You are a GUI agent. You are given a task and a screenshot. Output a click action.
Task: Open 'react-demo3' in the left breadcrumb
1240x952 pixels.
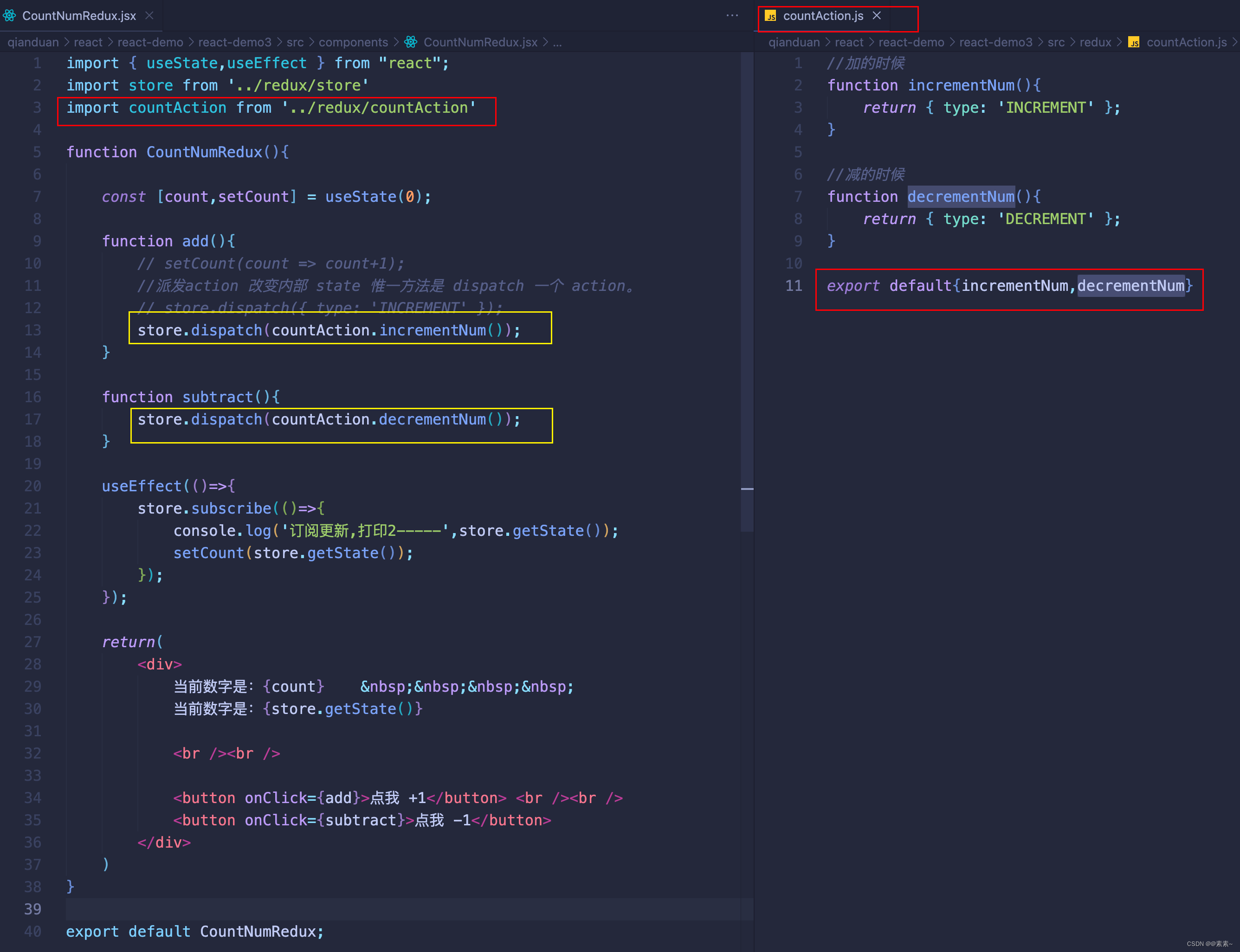(x=235, y=42)
